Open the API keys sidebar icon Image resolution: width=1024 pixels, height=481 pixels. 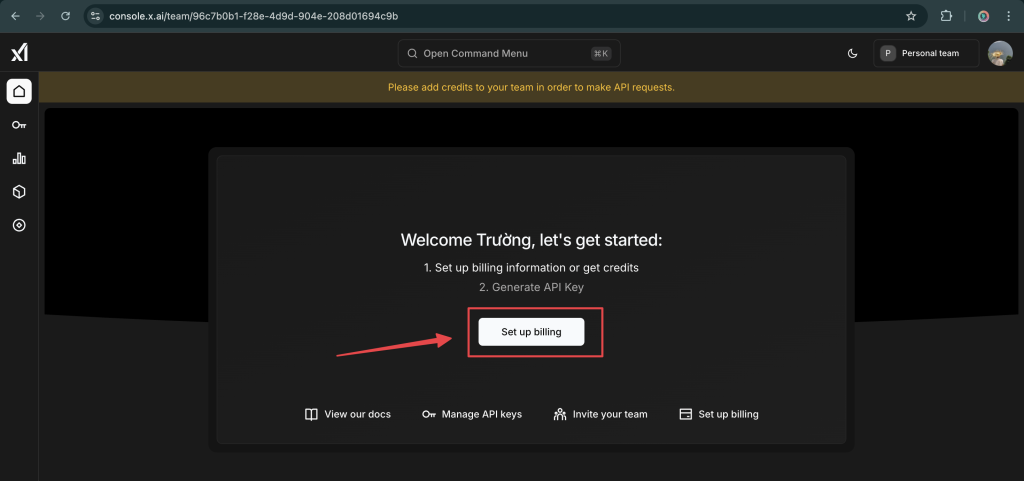click(19, 125)
